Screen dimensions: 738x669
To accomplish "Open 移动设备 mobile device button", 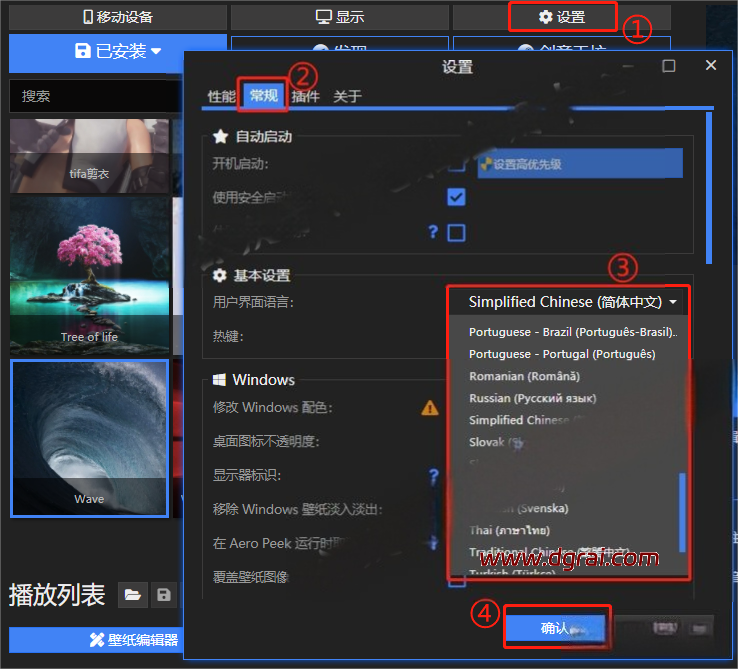I will [x=117, y=17].
